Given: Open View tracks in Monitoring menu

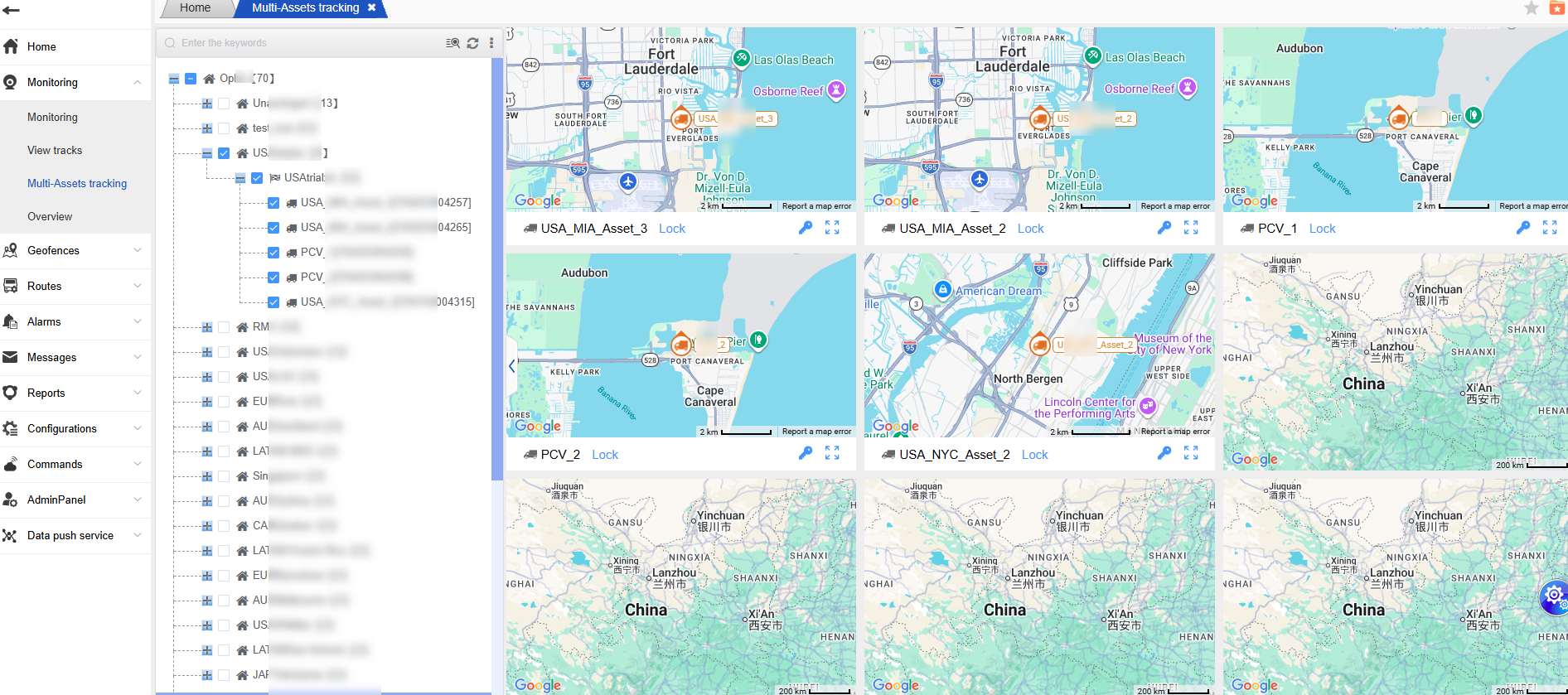Looking at the screenshot, I should [x=55, y=150].
